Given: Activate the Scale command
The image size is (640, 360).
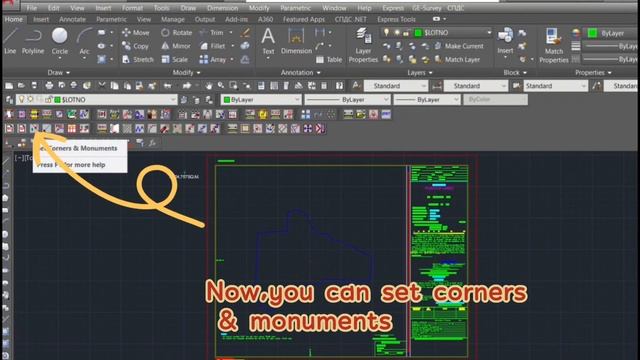Looking at the screenshot, I should [175, 60].
